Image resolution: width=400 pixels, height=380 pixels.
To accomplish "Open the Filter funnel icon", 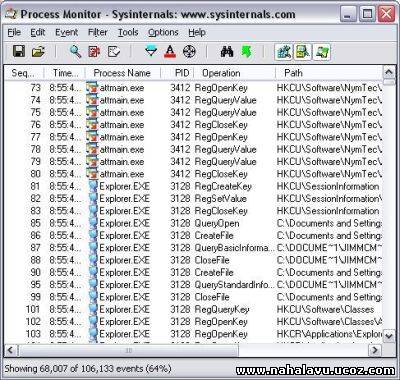I will [x=151, y=52].
